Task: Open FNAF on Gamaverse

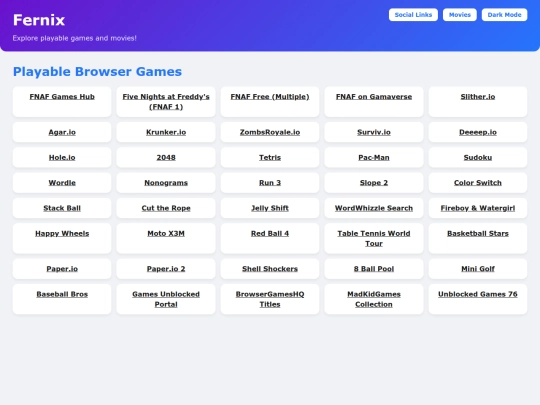Action: 374,97
